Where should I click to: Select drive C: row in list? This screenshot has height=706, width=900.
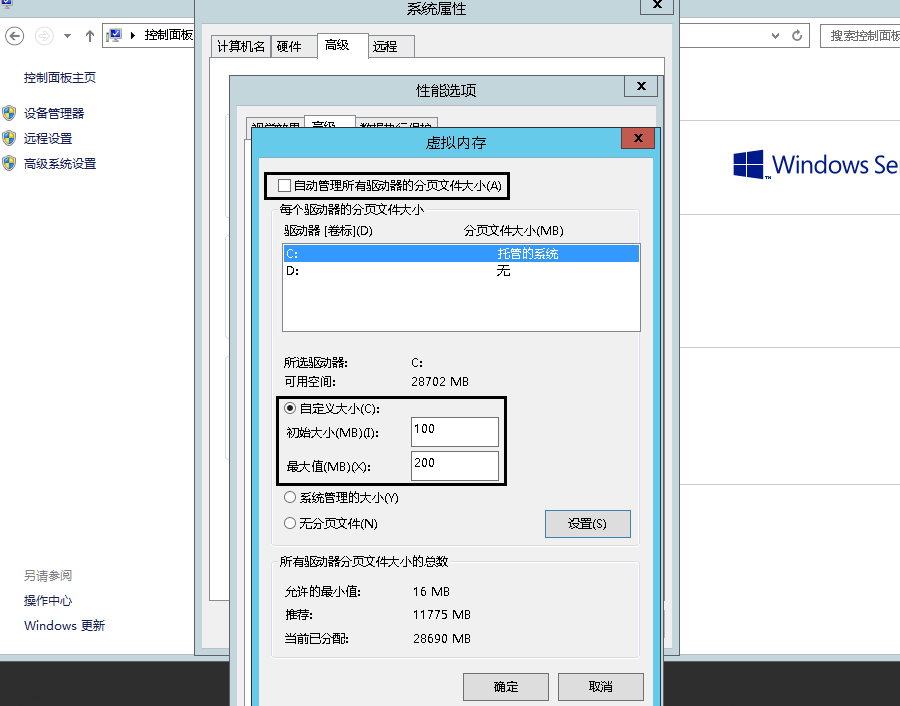point(461,253)
